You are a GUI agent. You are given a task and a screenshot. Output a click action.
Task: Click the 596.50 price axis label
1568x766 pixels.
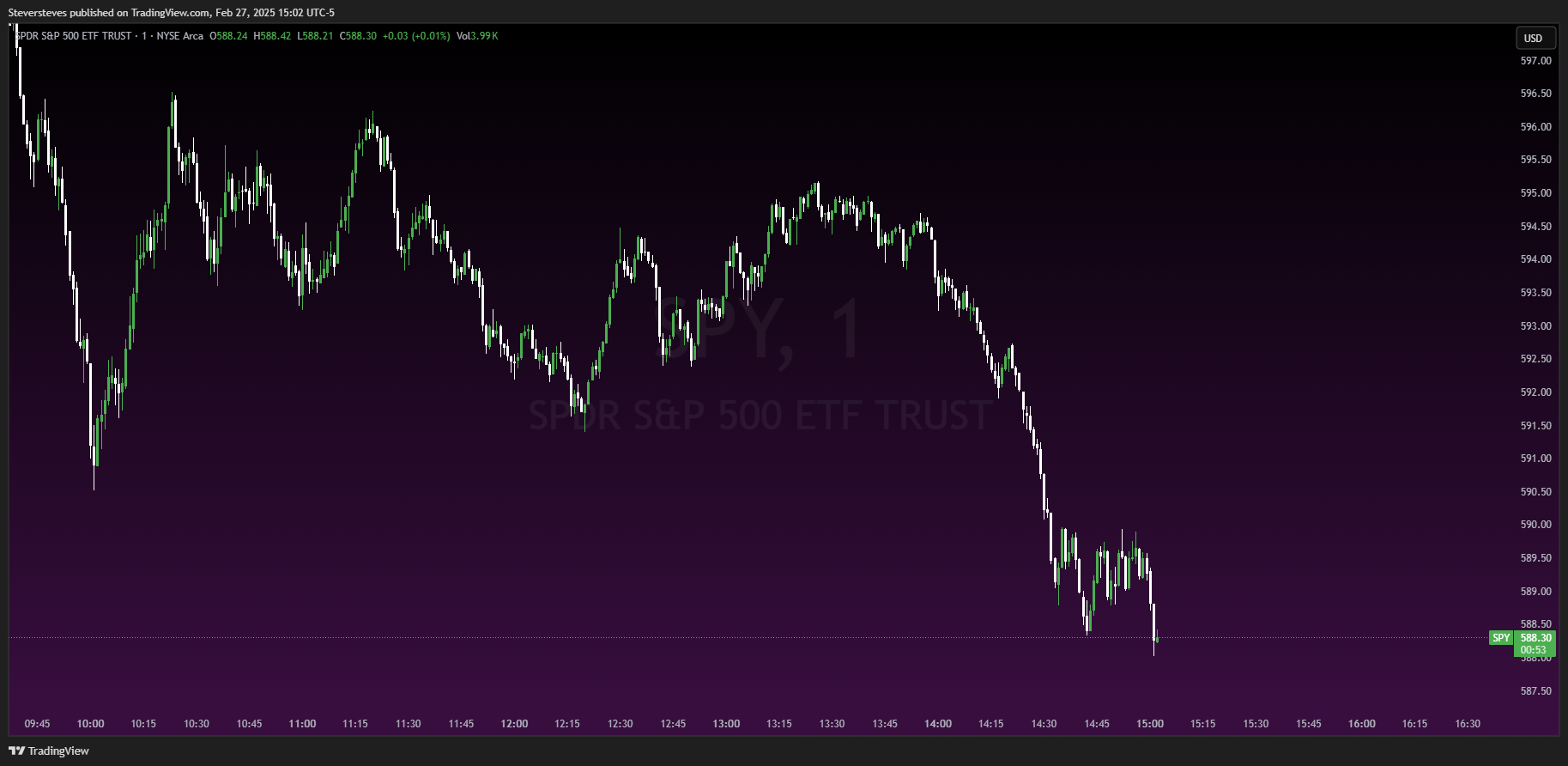(1535, 94)
